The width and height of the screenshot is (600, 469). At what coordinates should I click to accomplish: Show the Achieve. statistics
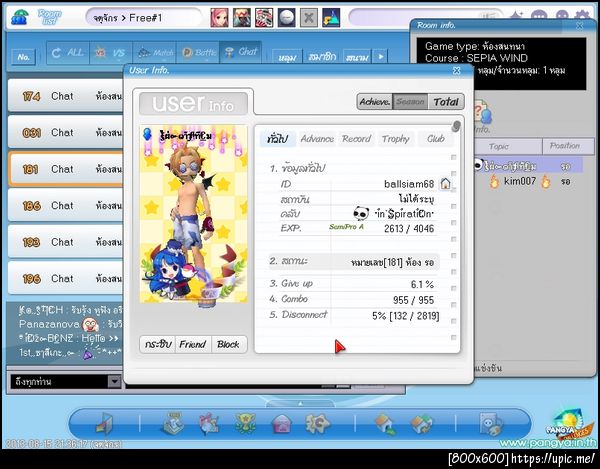[375, 102]
